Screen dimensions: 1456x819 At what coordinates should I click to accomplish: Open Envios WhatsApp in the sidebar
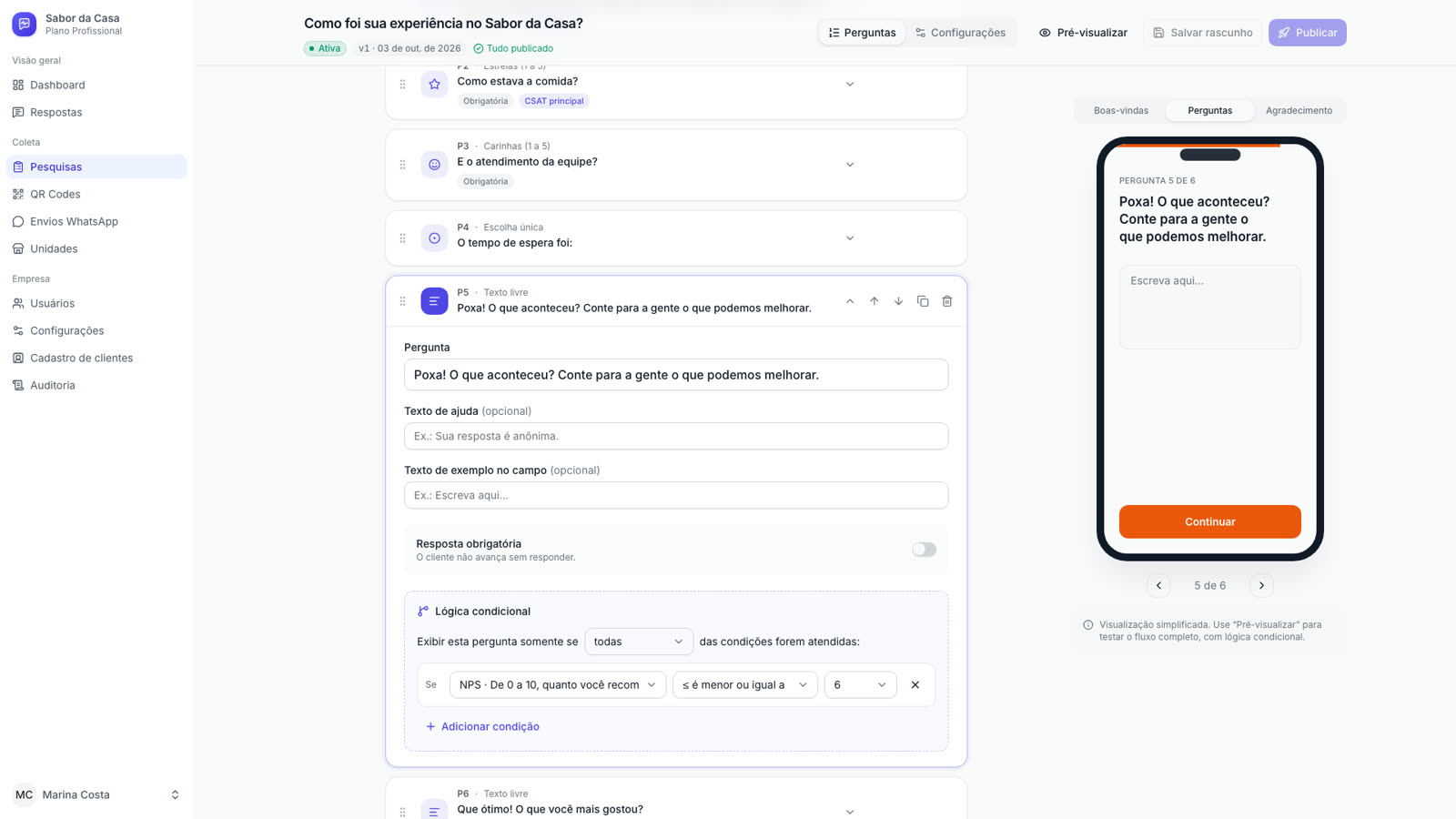96,221
